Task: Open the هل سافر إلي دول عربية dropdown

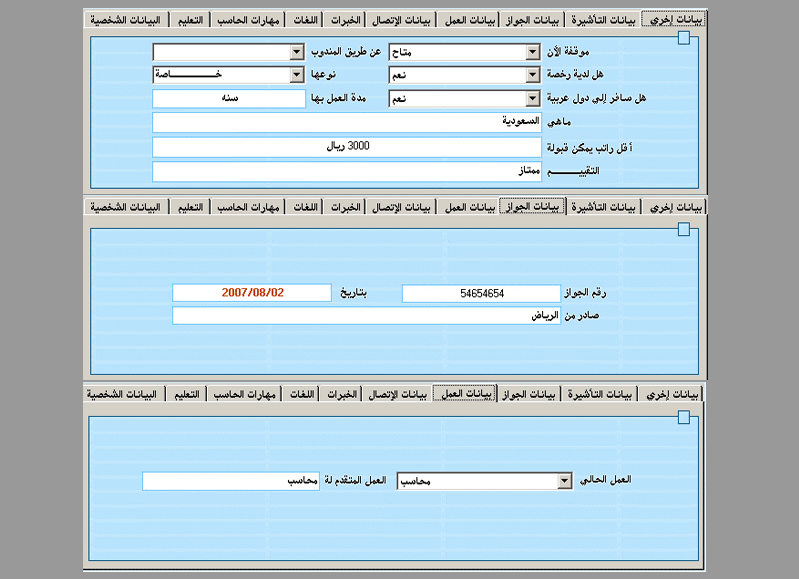Action: pos(464,98)
